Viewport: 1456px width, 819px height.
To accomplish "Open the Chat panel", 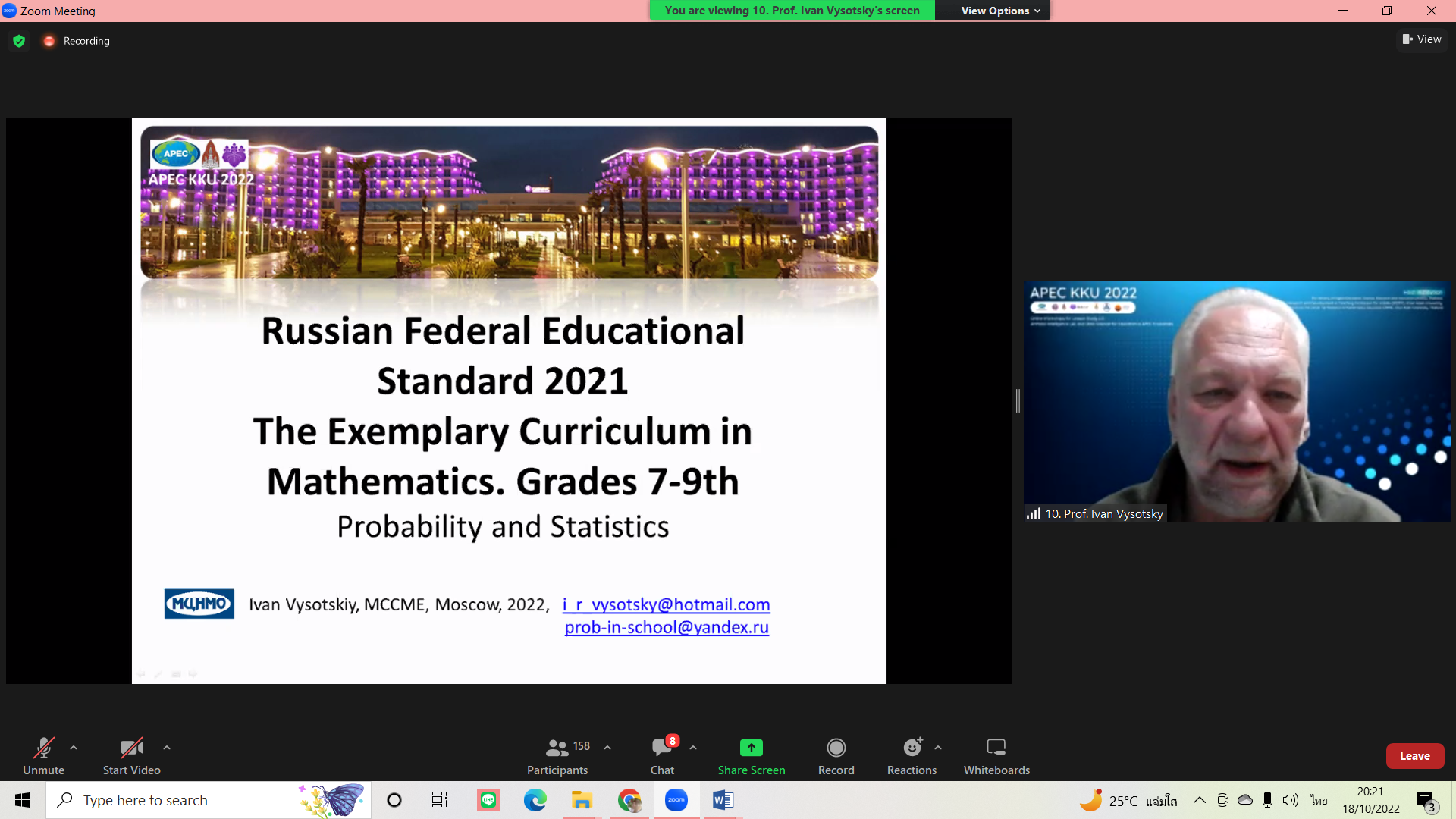I will pyautogui.click(x=662, y=756).
